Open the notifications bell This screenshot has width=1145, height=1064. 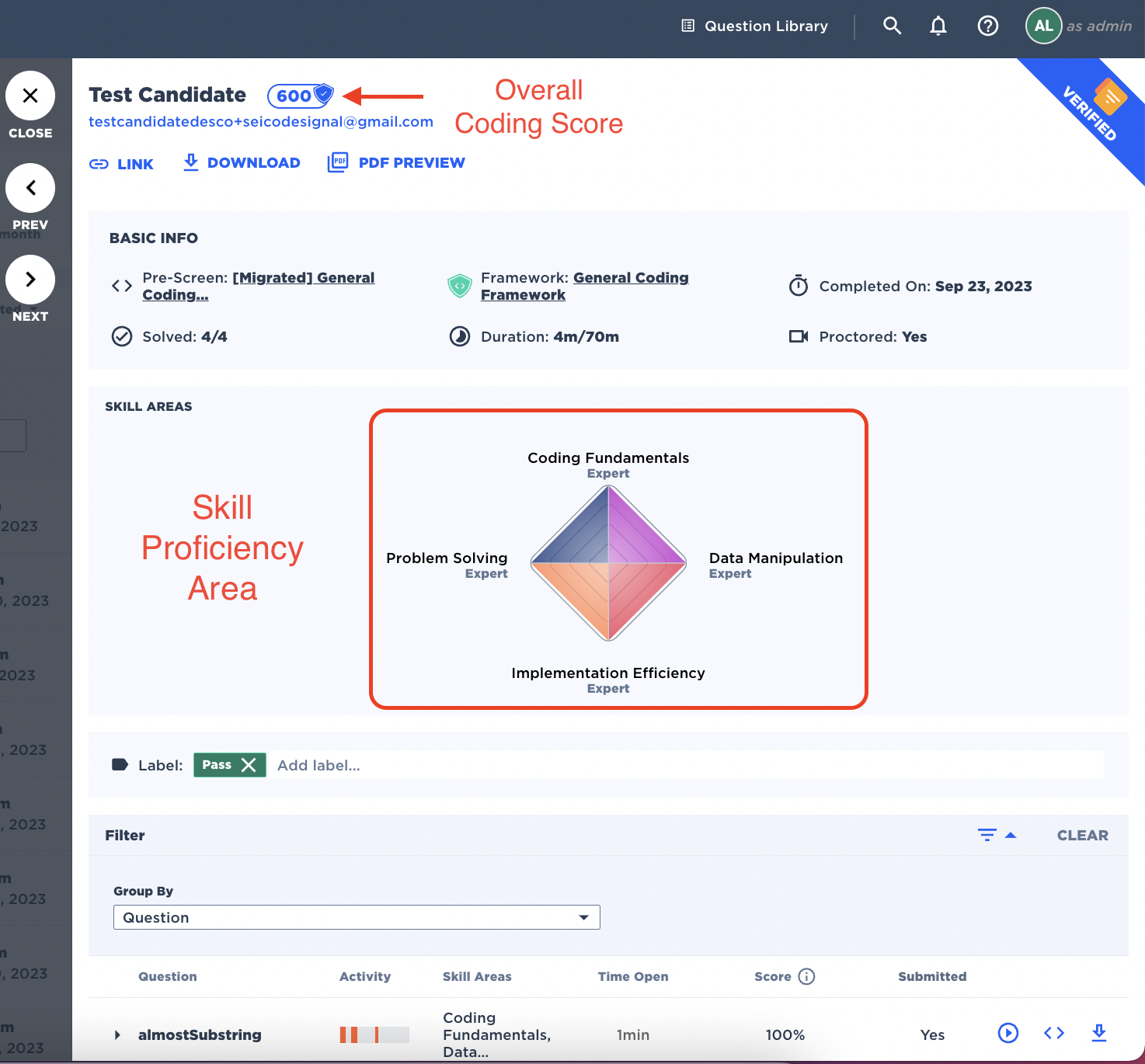(938, 26)
